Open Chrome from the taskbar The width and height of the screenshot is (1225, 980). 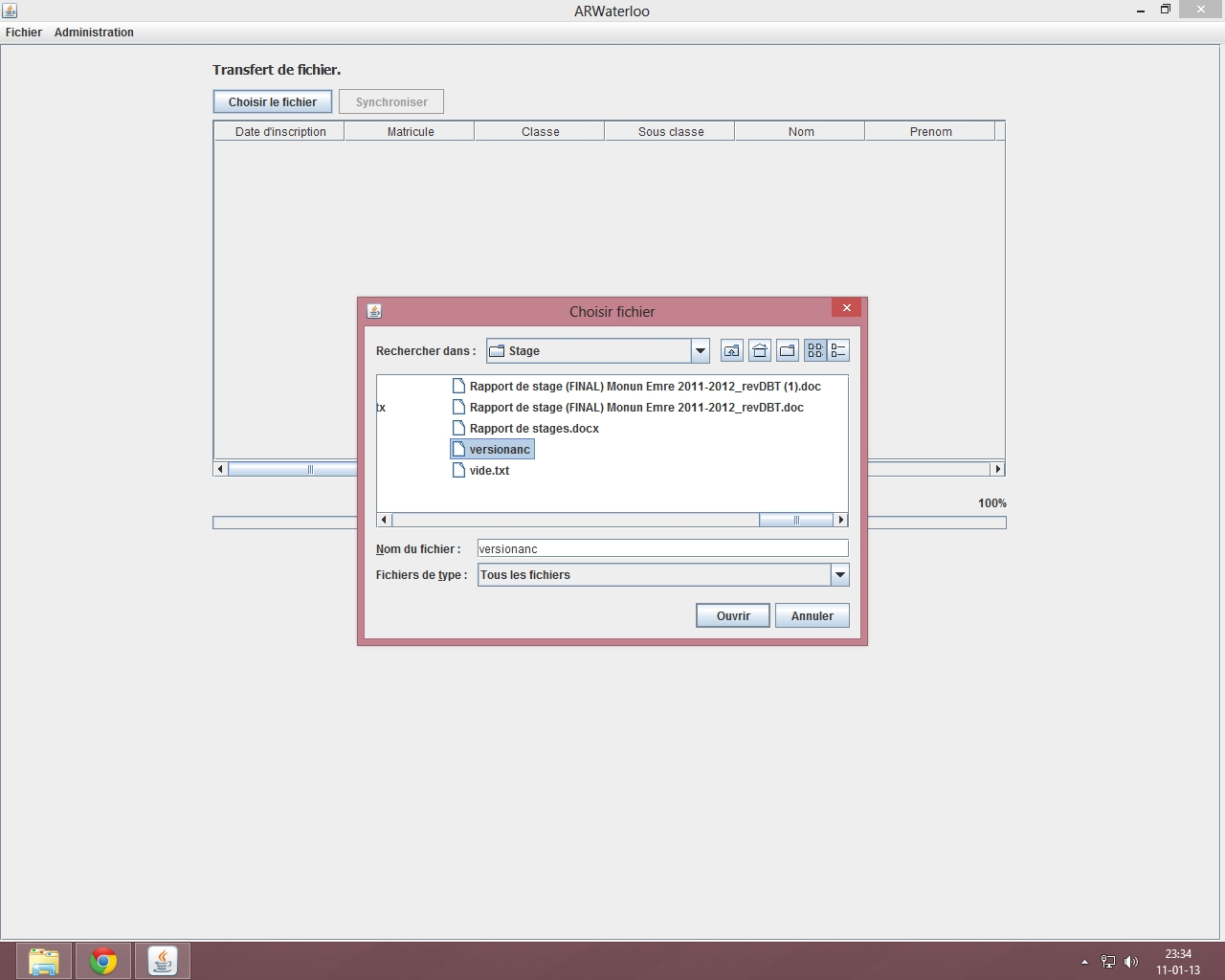(103, 961)
